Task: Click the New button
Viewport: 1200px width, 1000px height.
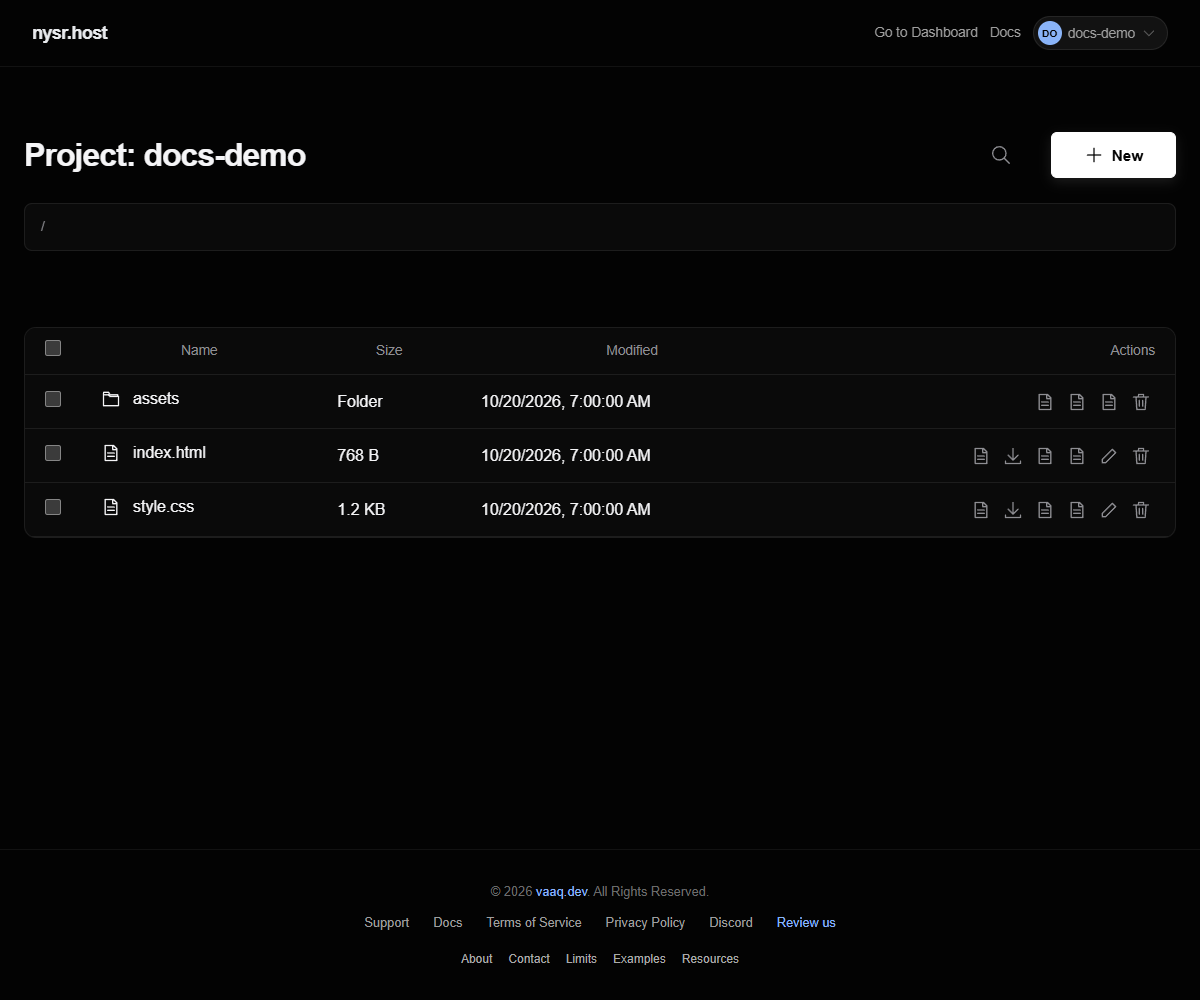Action: [1113, 155]
